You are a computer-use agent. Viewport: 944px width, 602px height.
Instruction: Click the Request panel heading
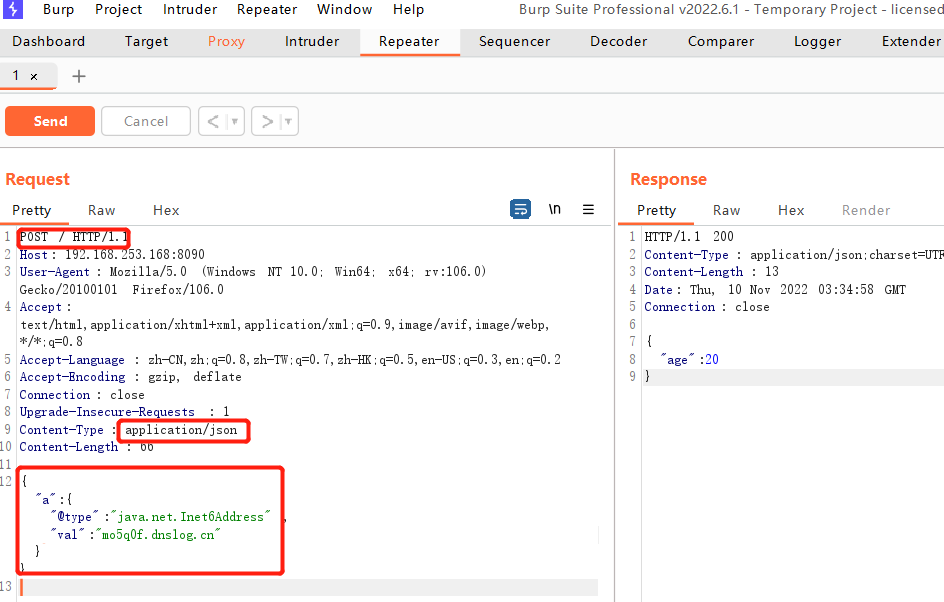[37, 179]
